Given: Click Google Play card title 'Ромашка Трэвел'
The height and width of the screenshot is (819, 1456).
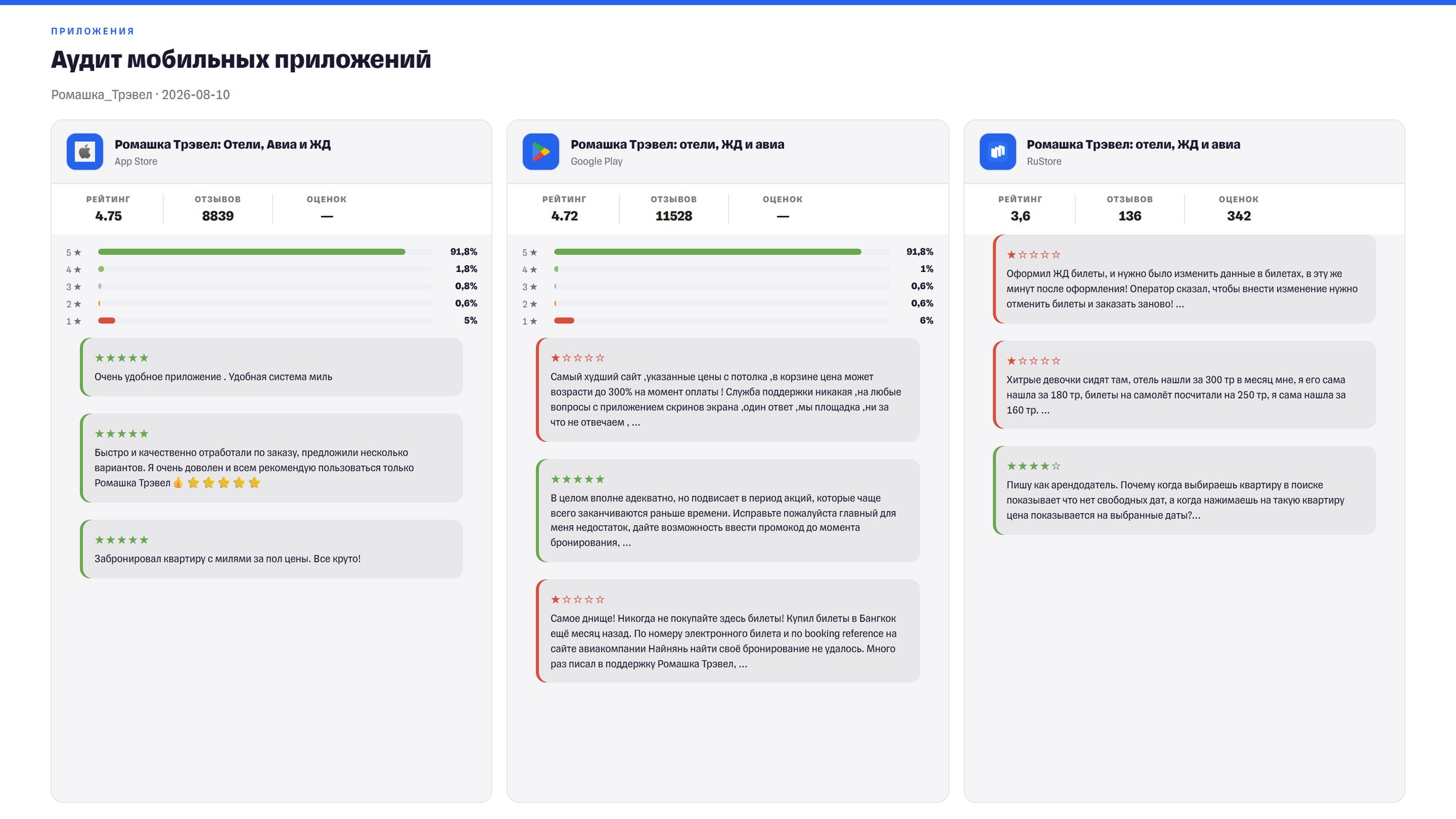Looking at the screenshot, I should tap(677, 144).
